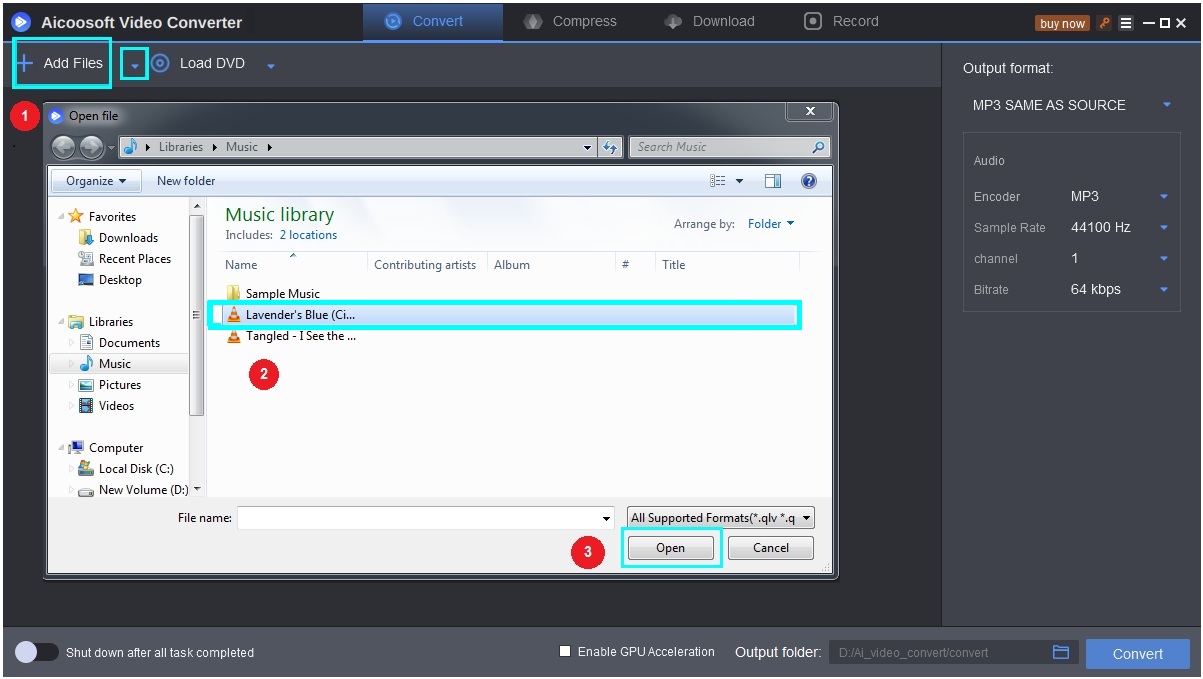Click Forward arrow in Open file dialog
1203x679 pixels.
(x=92, y=147)
